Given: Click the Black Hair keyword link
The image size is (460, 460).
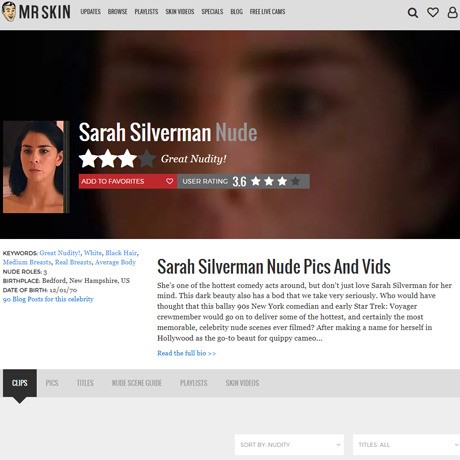Looking at the screenshot, I should [121, 253].
